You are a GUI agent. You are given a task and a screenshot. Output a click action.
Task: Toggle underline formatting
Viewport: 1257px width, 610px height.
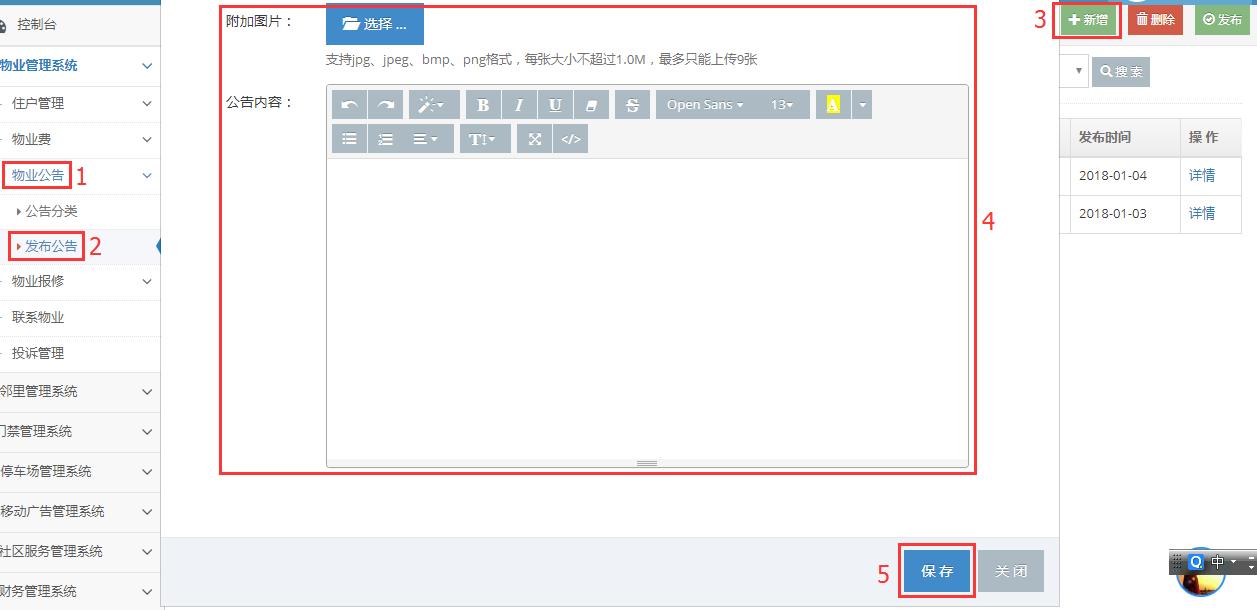[555, 105]
